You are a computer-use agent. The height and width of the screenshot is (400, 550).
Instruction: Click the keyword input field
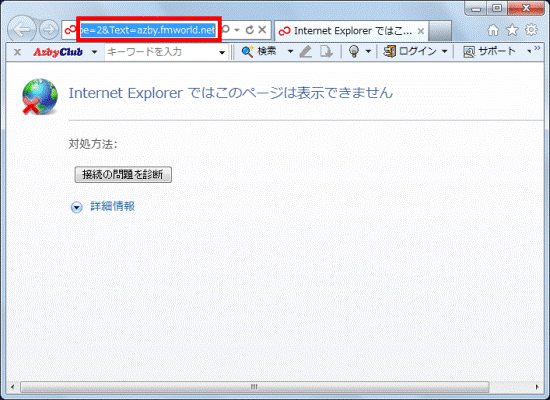[x=161, y=52]
